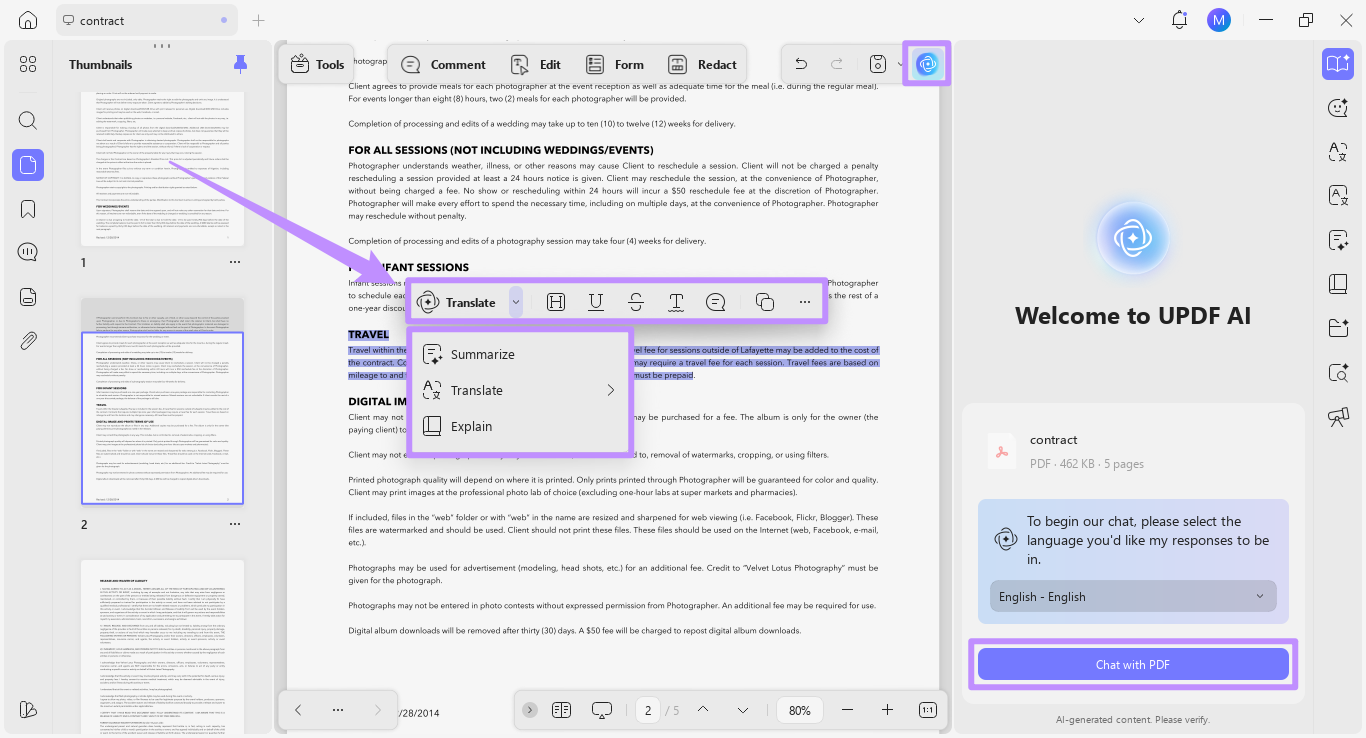Underline the selected text
The height and width of the screenshot is (738, 1366).
pos(596,302)
